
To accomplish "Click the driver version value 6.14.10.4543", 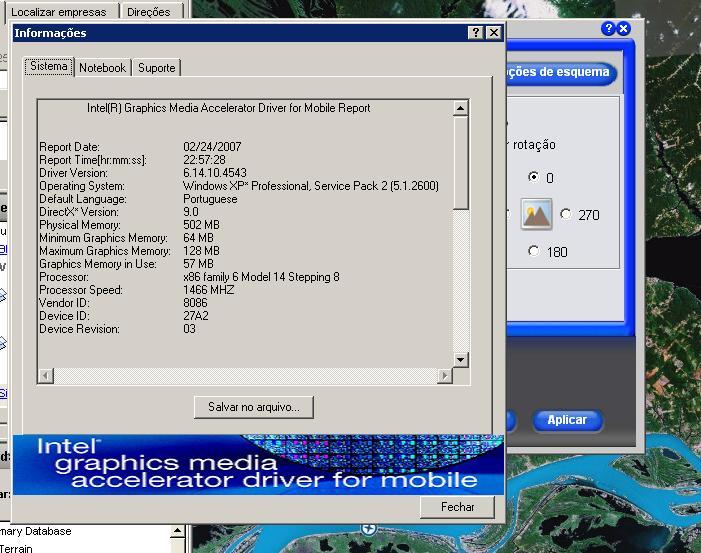I will point(215,173).
